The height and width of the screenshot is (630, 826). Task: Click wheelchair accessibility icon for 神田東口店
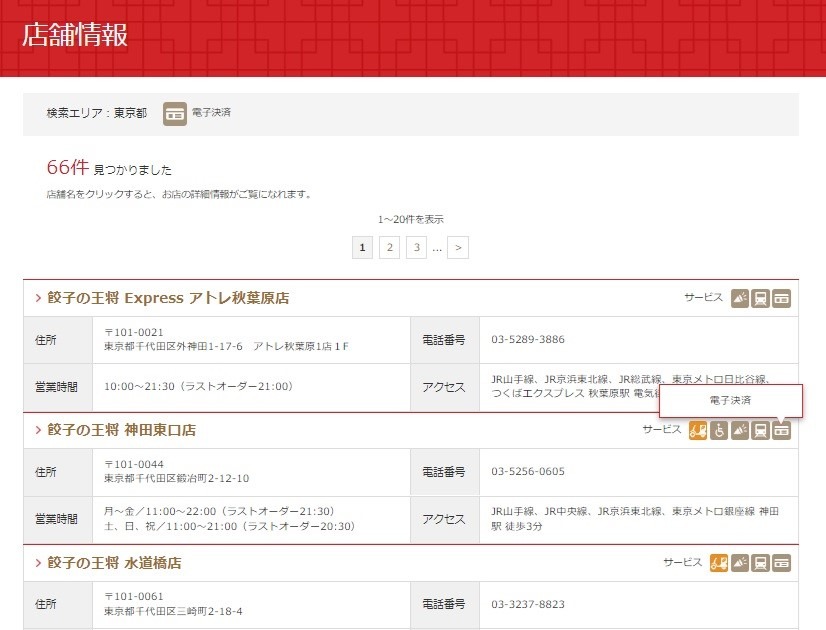coord(719,430)
